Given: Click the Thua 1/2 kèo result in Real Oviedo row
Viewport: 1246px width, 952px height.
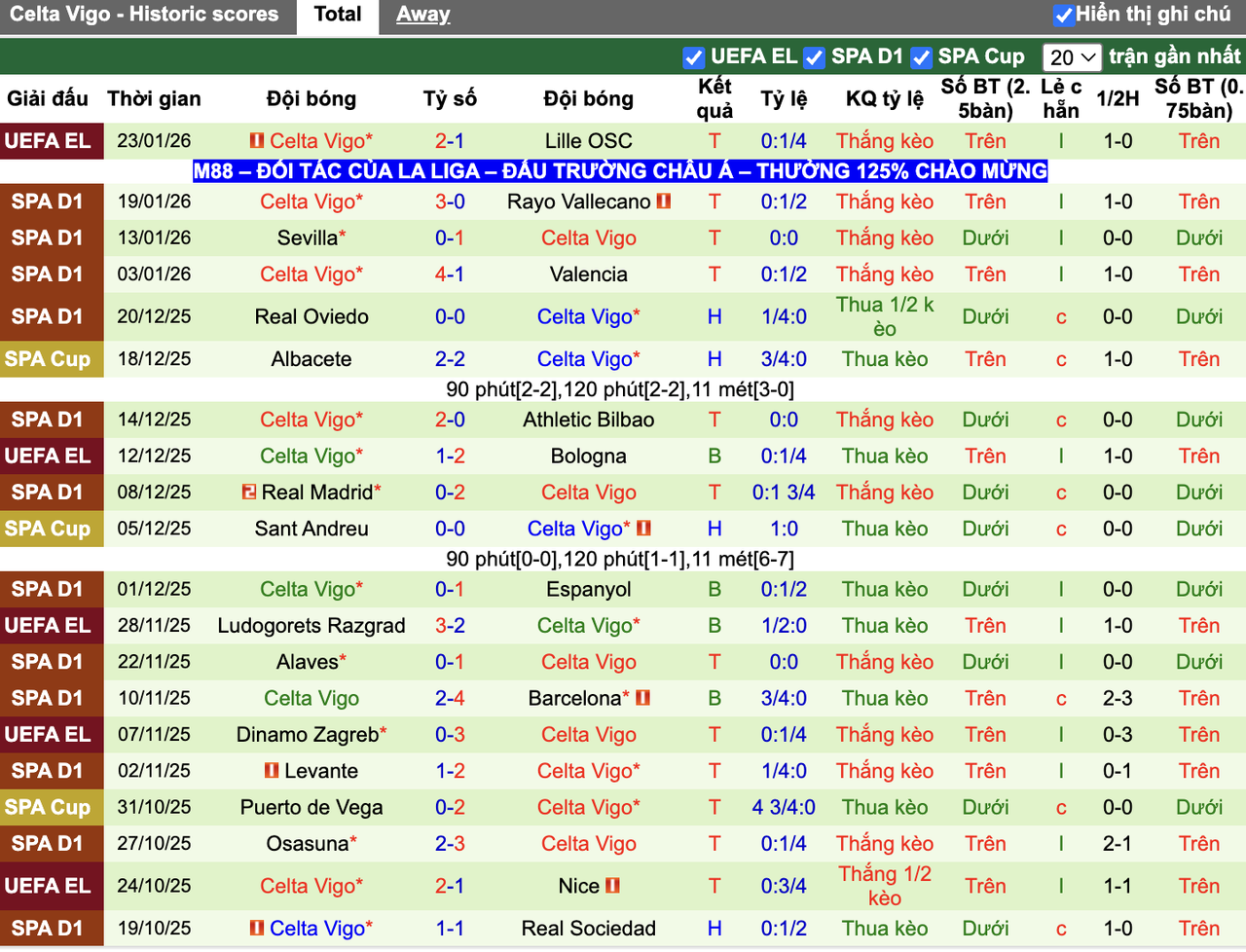Looking at the screenshot, I should (x=885, y=317).
